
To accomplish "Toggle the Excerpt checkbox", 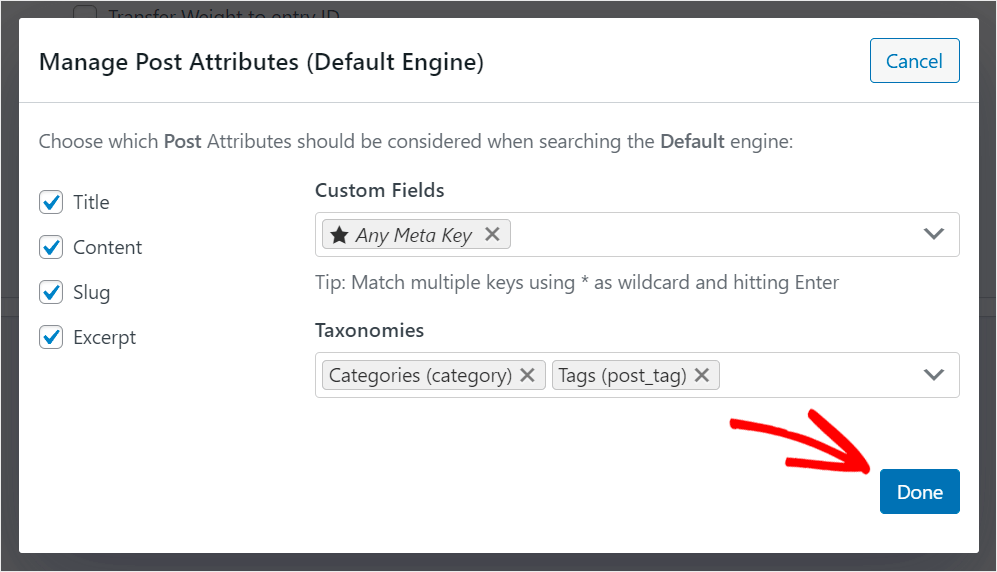I will 51,337.
